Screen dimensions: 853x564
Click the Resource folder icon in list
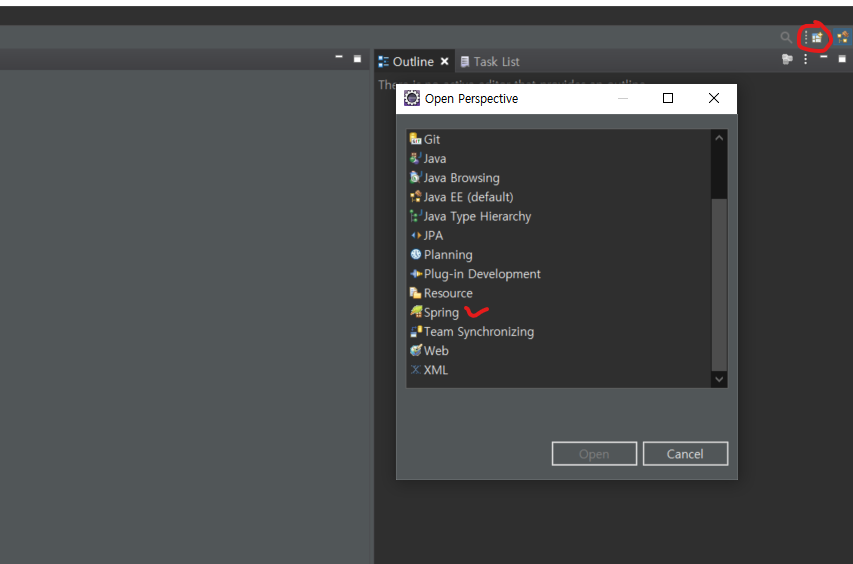416,293
